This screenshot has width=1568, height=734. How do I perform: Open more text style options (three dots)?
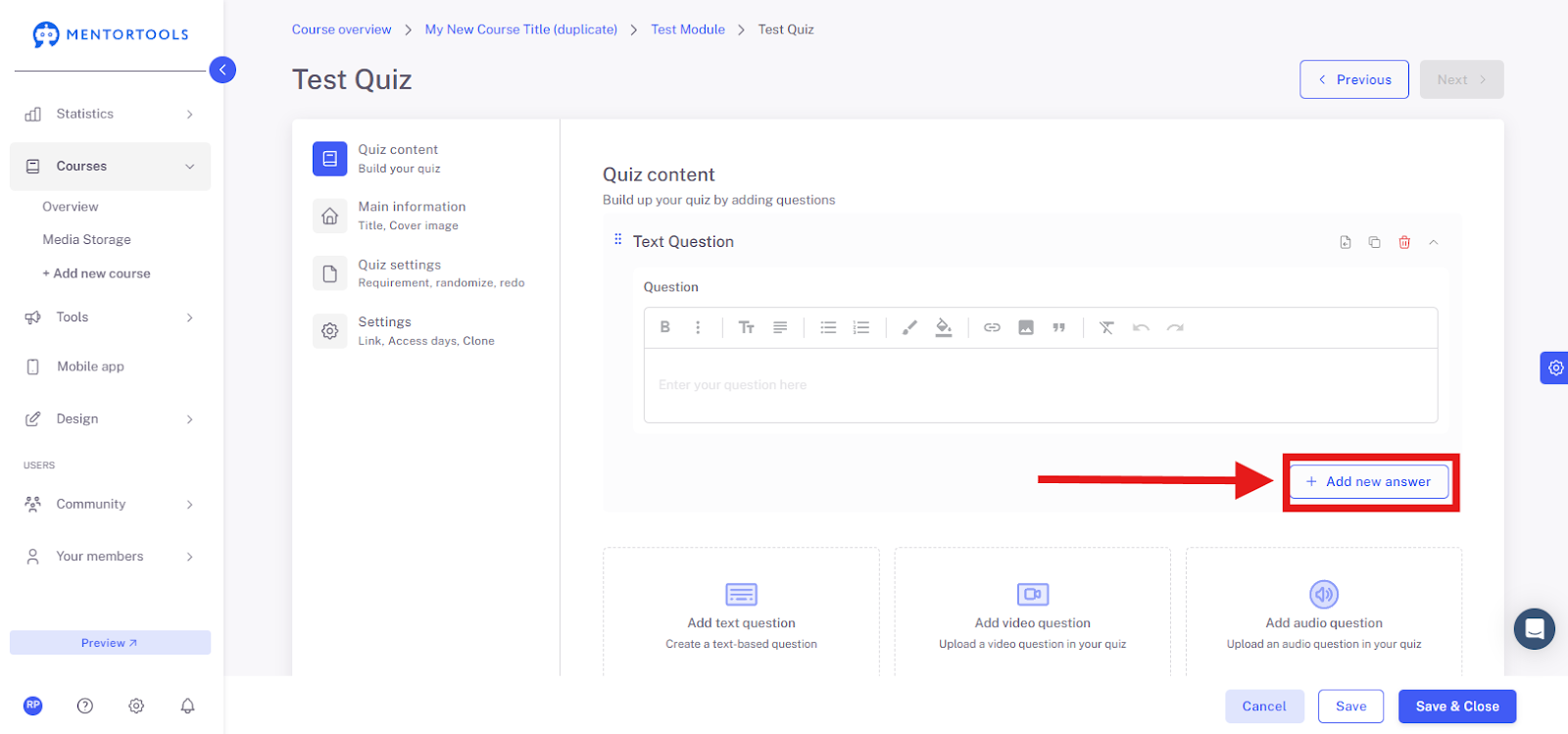coord(698,327)
